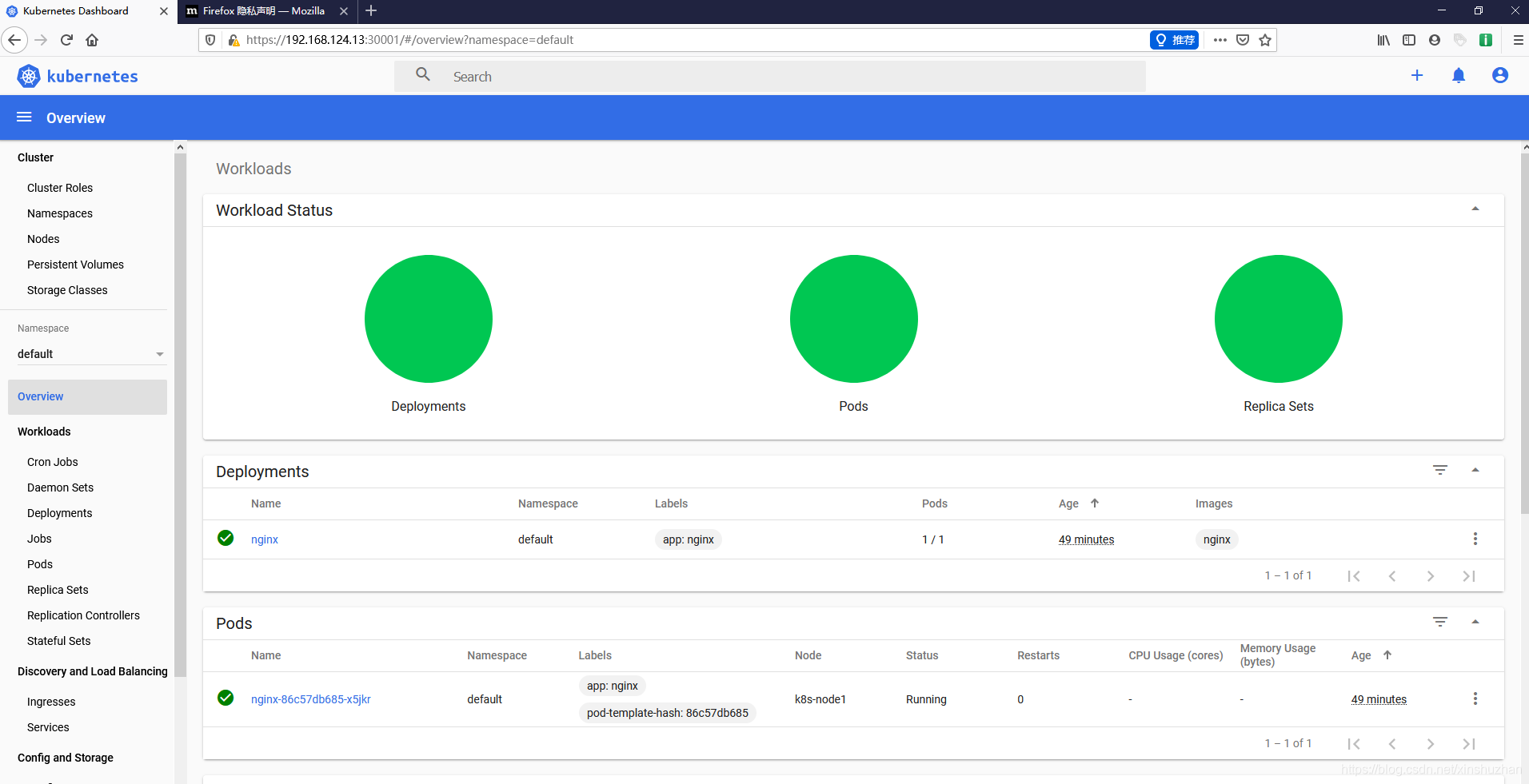Open Storage Classes in the sidebar
Screen dimensions: 1529x784
click(x=67, y=290)
